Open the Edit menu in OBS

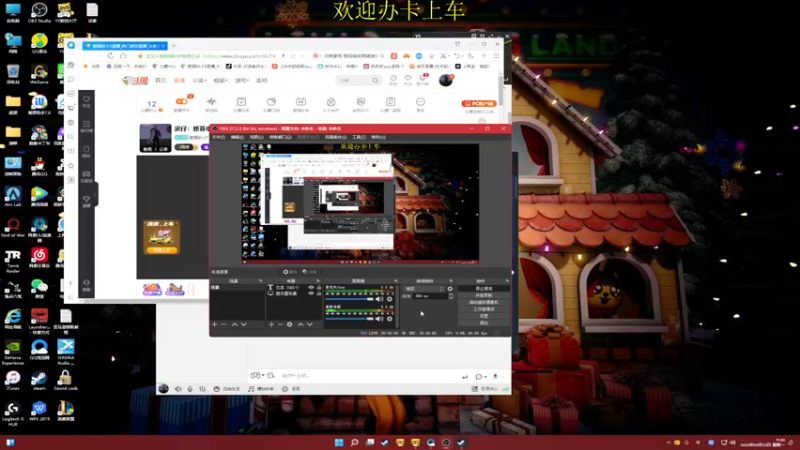pos(237,137)
